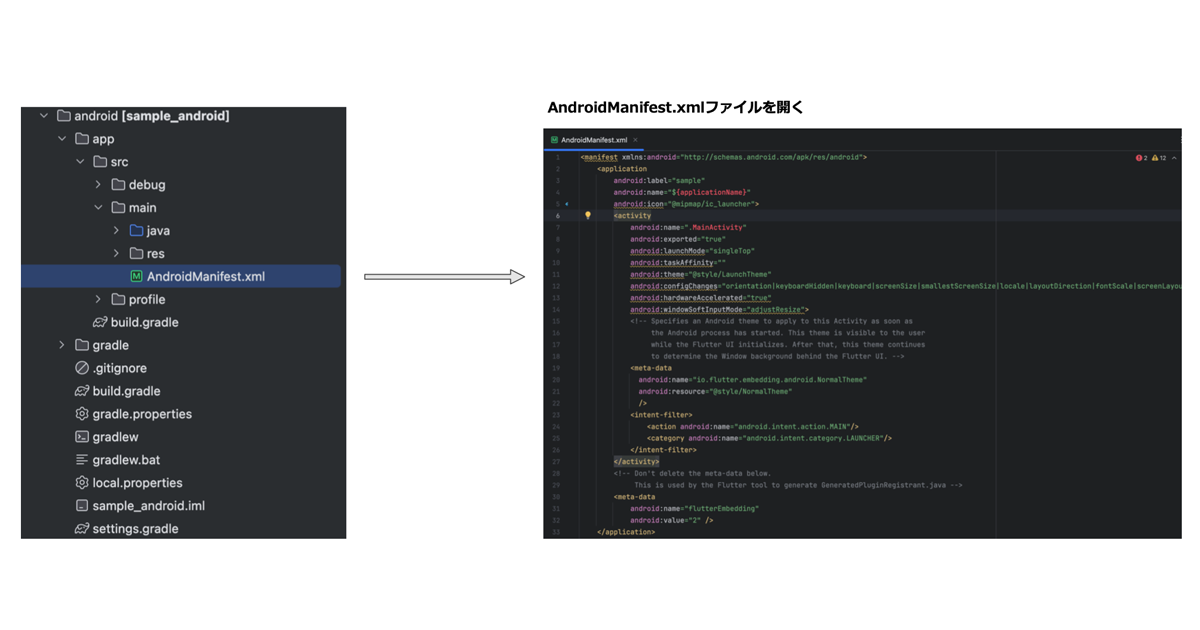The width and height of the screenshot is (1200, 630).
Task: Expand the profile folder
Action: tap(98, 299)
